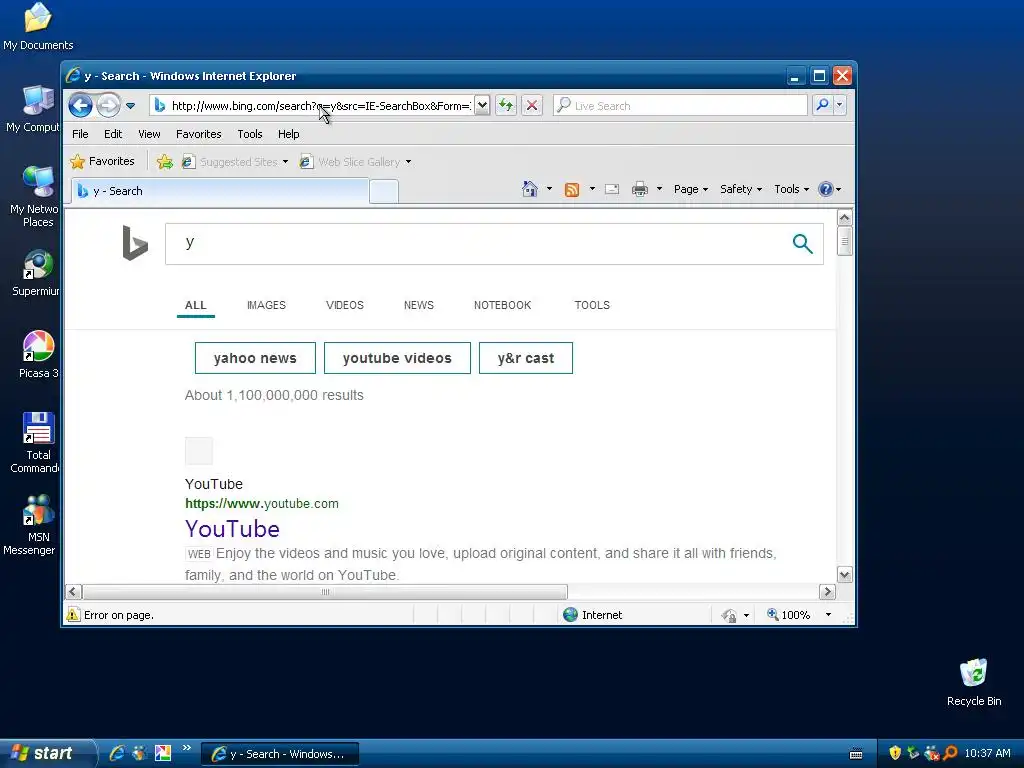Image resolution: width=1024 pixels, height=768 pixels.
Task: Open Favorites center star button
Action: click(x=103, y=161)
